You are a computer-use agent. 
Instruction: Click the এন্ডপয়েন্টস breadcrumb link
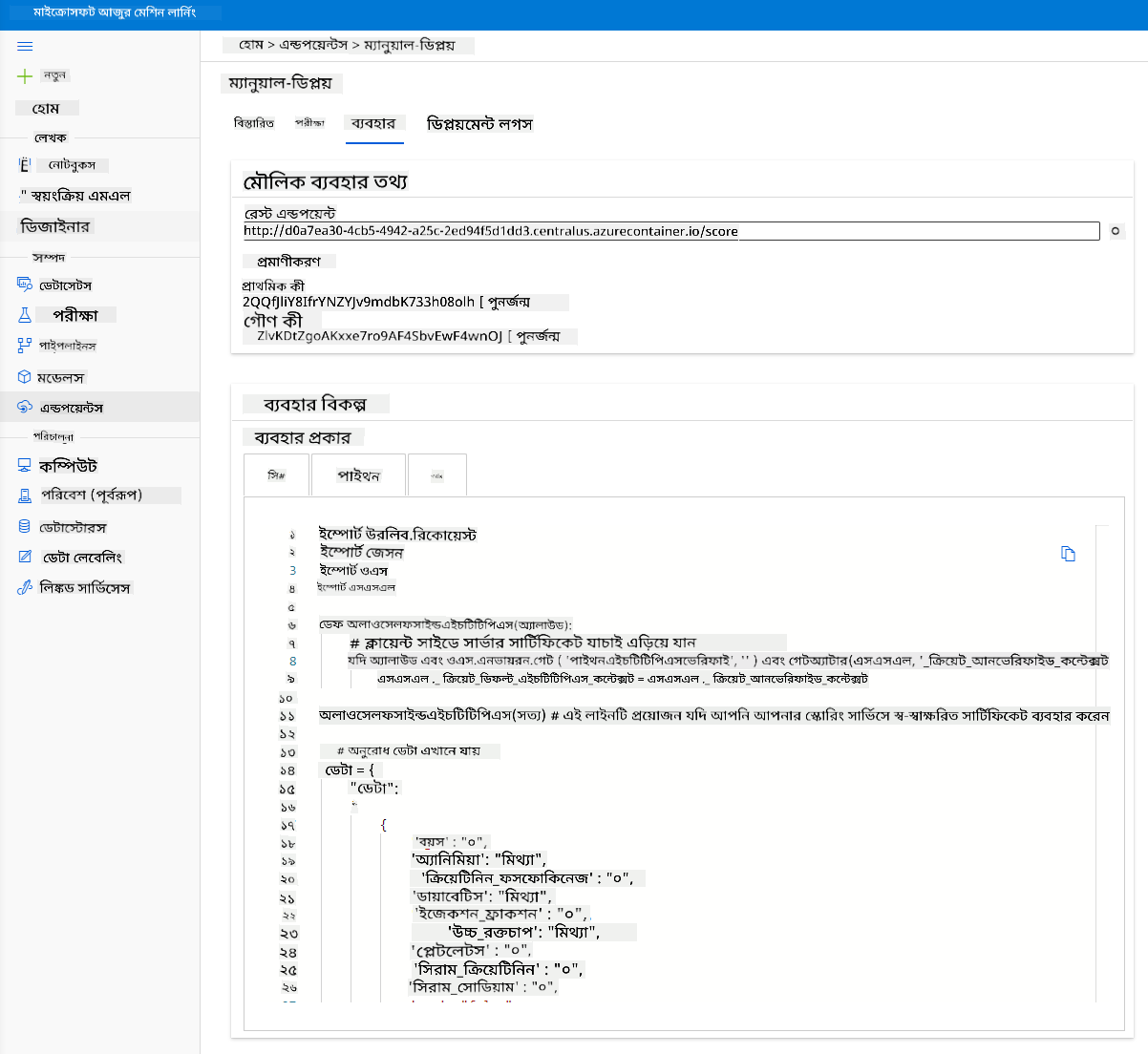313,45
